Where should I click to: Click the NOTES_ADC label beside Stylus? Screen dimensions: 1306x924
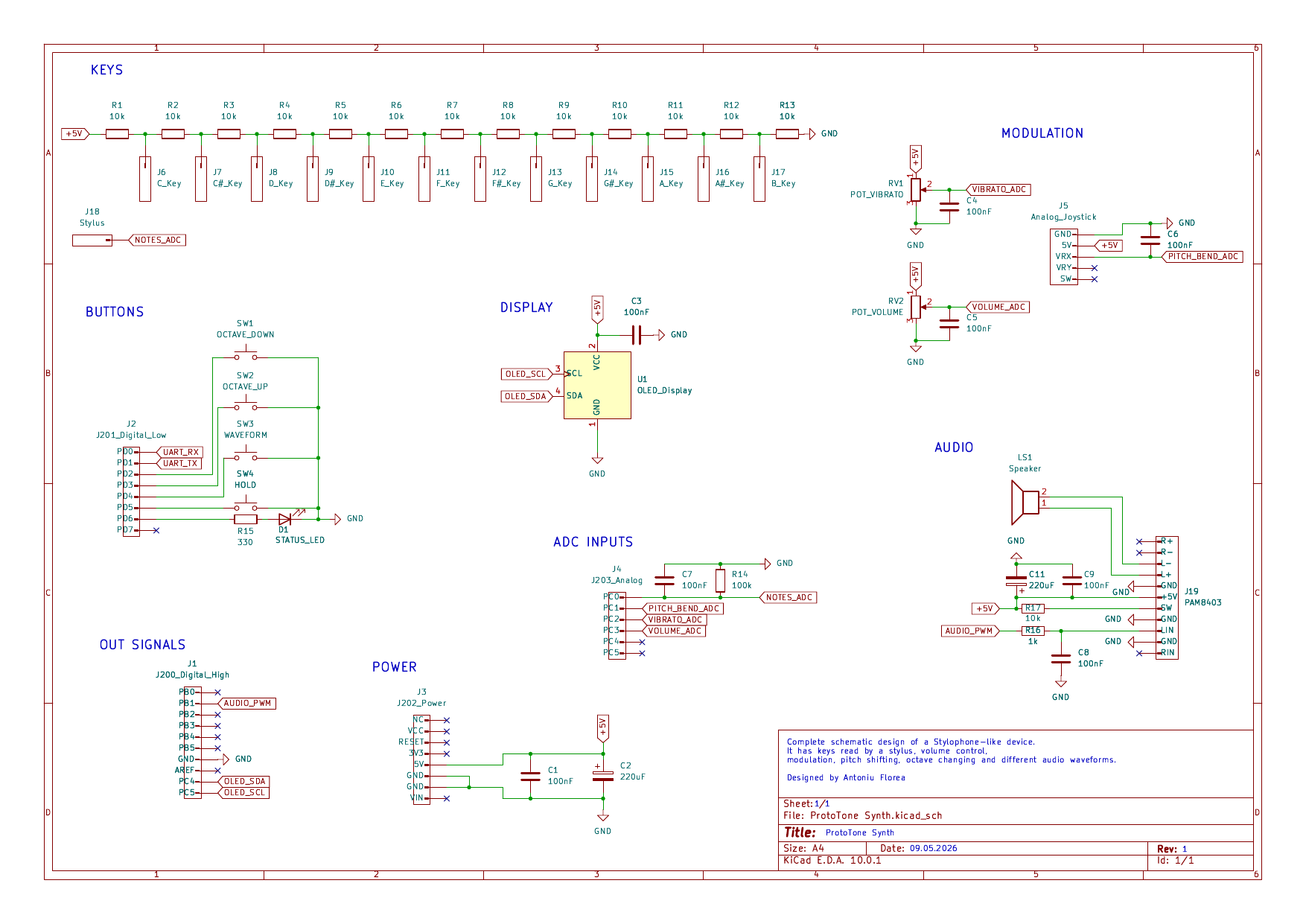point(157,240)
